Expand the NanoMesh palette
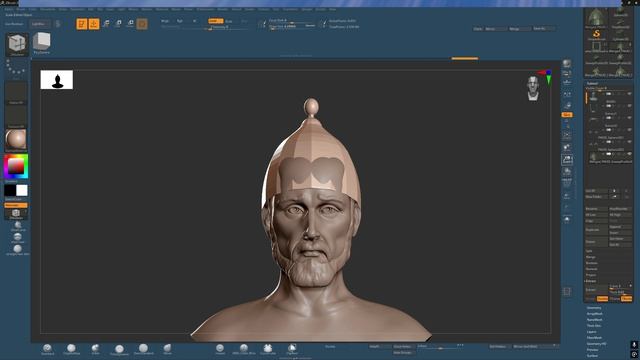640x360 pixels. [594, 320]
